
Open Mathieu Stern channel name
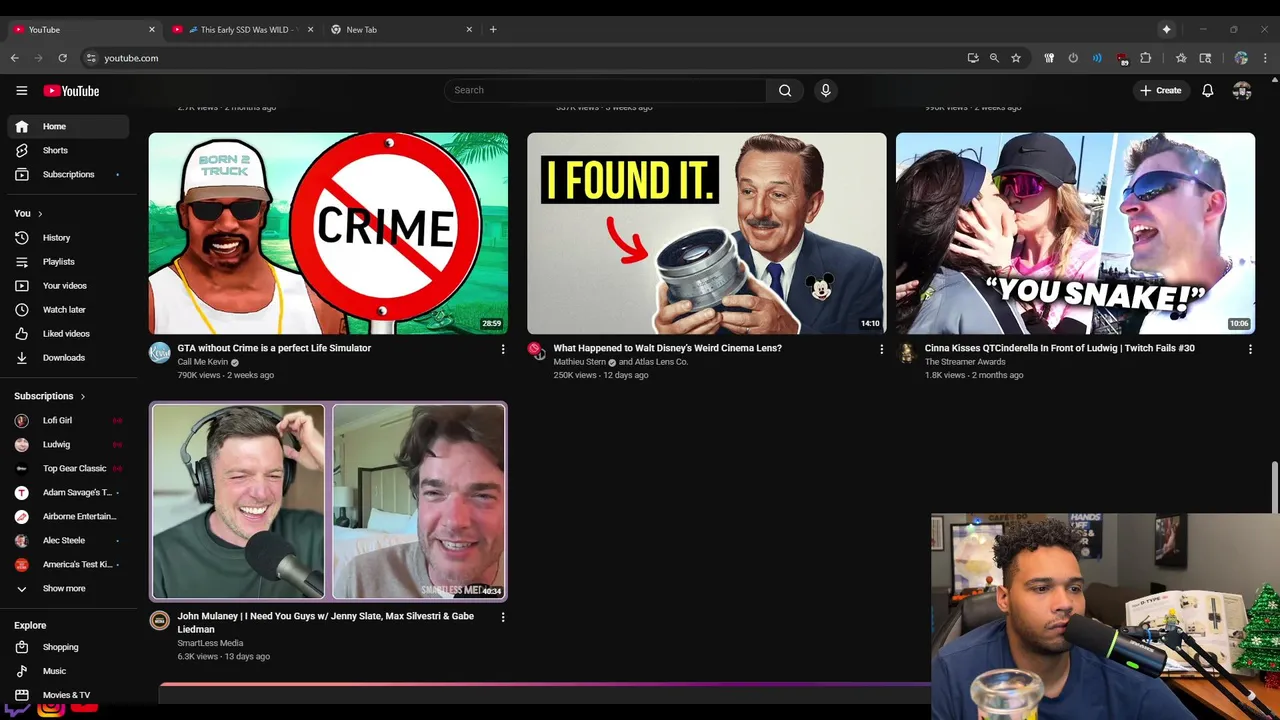coord(580,362)
